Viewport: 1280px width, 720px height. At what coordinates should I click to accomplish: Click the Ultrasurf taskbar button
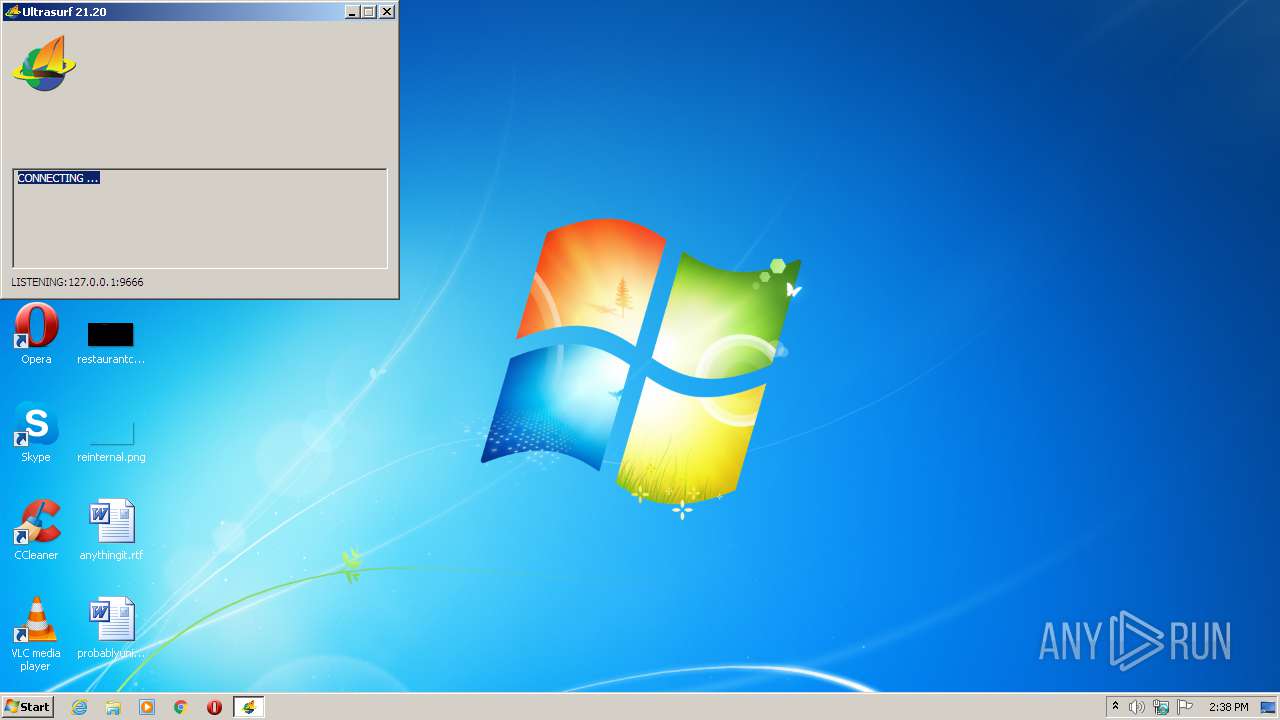[x=248, y=707]
